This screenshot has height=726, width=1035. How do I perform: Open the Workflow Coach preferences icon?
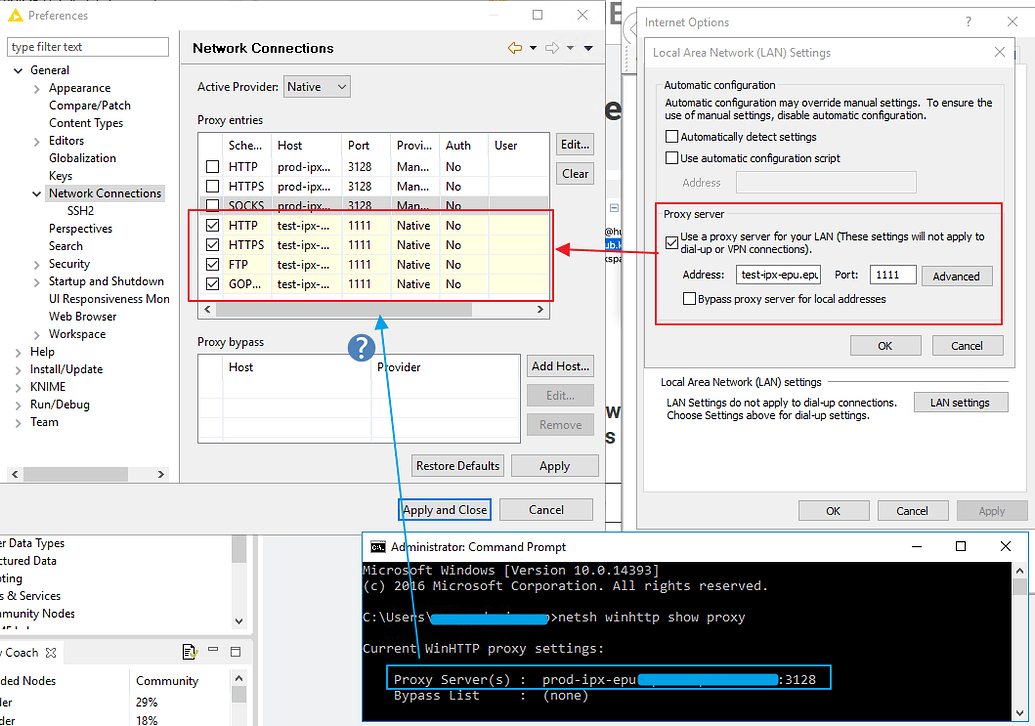tap(189, 651)
